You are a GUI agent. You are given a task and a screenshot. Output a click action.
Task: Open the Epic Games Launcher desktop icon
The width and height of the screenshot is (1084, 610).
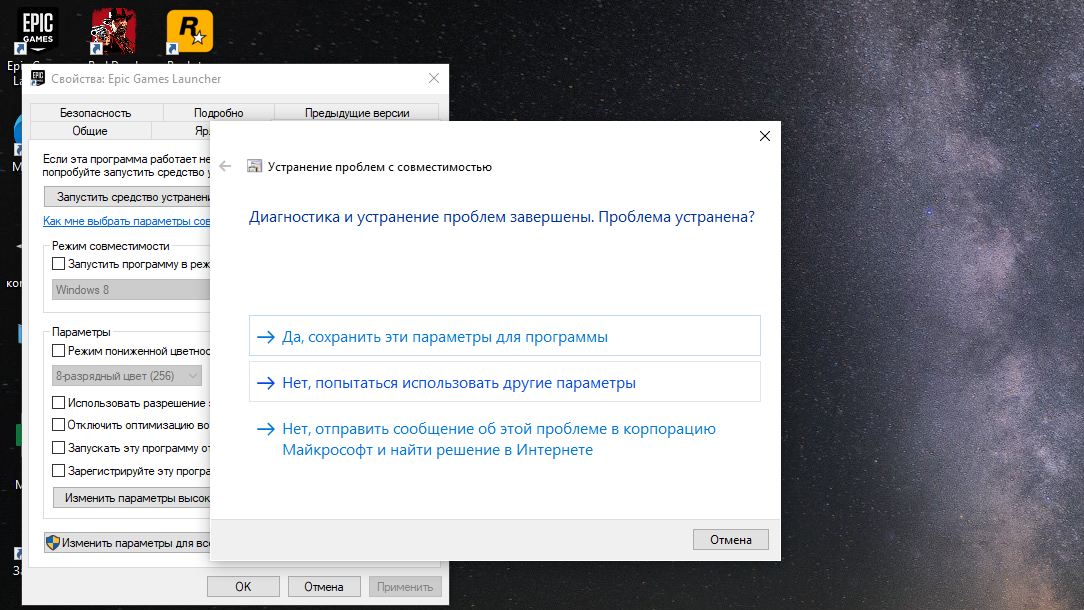coord(37,30)
